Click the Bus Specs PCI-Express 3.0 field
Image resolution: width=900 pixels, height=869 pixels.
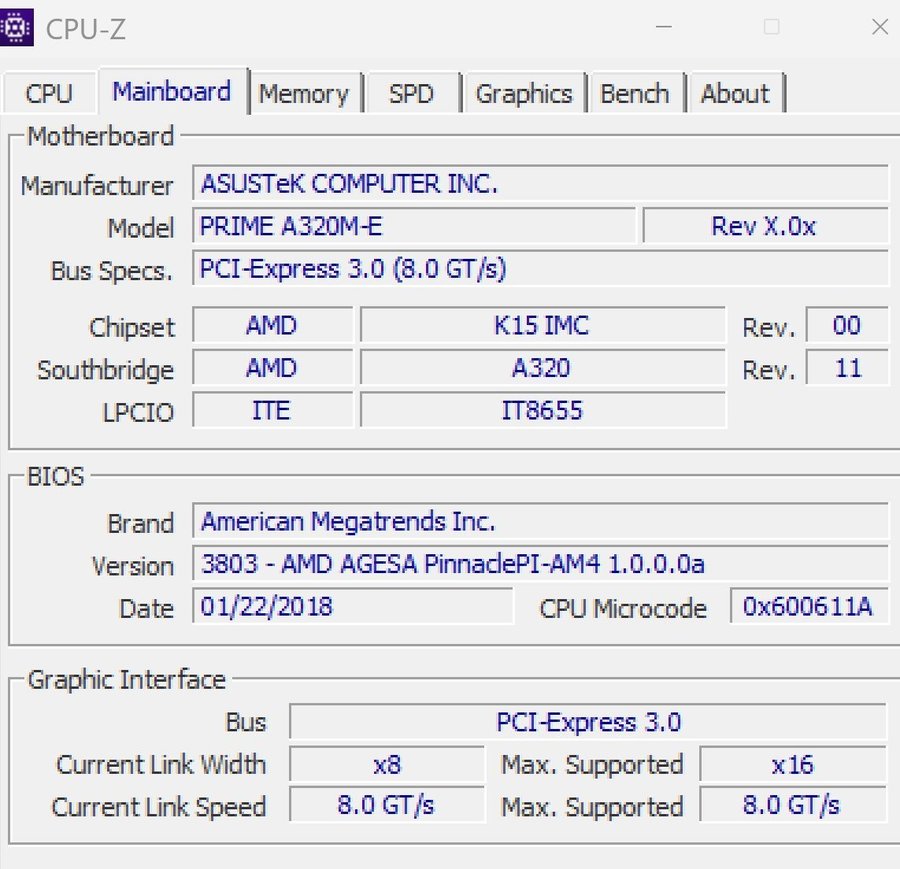(x=540, y=269)
